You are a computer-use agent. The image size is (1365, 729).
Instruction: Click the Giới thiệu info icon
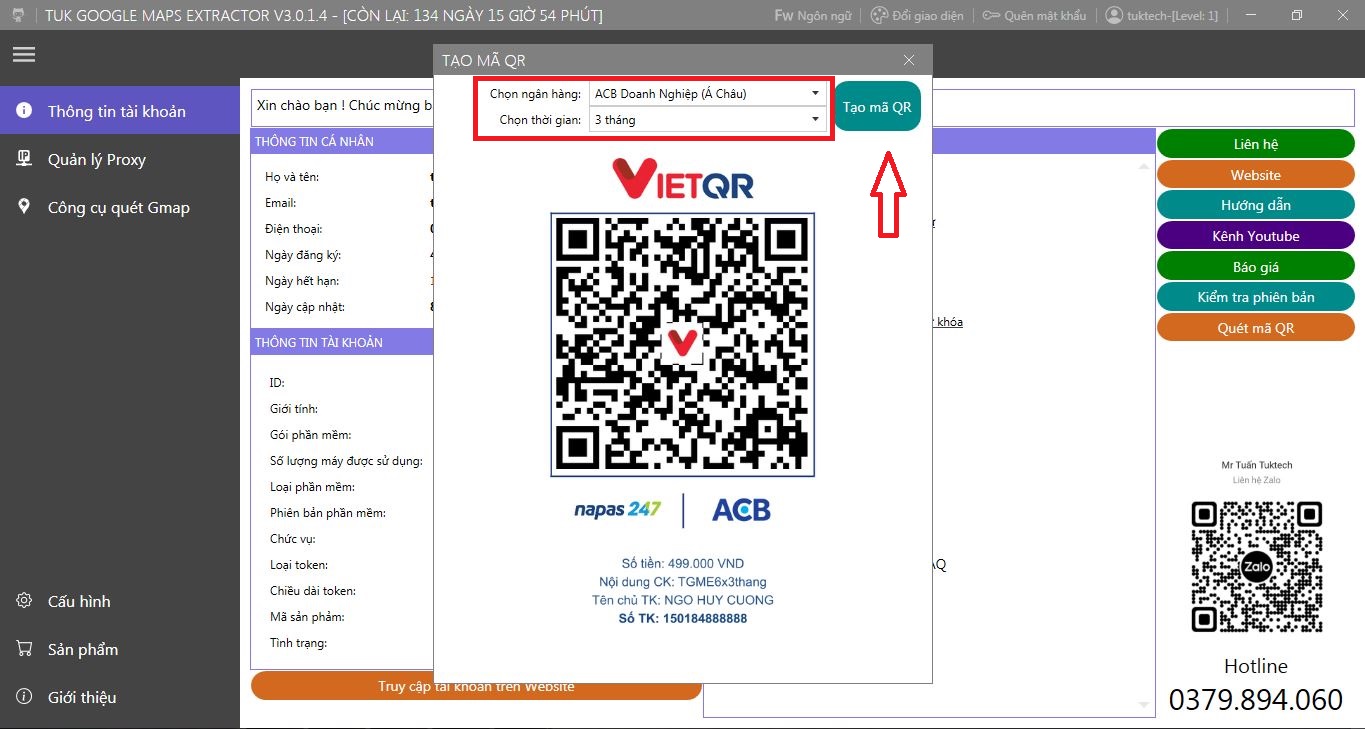(x=24, y=697)
